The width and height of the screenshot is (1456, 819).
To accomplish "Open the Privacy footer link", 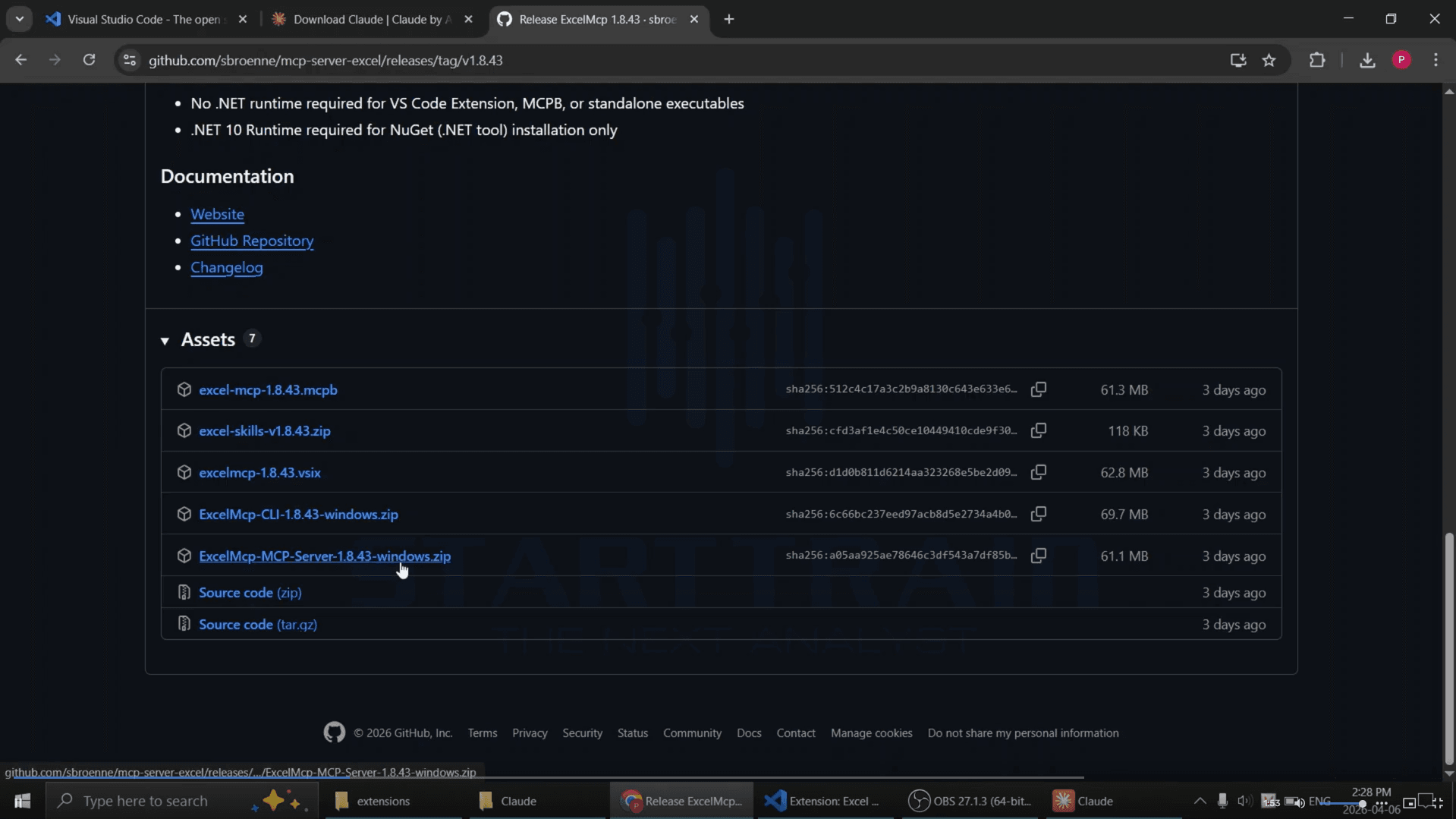I will coord(530,732).
